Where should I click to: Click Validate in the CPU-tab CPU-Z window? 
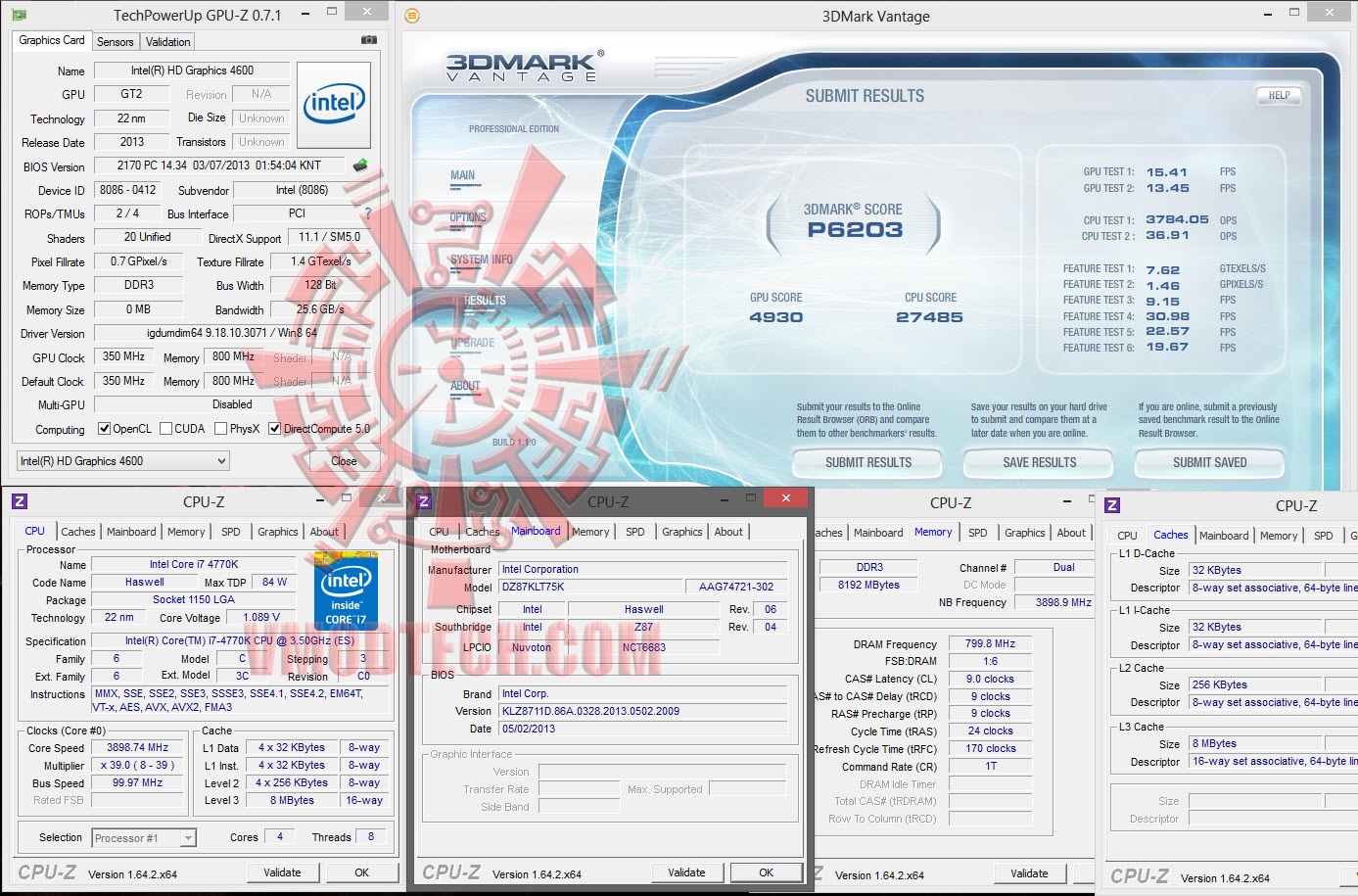[282, 872]
